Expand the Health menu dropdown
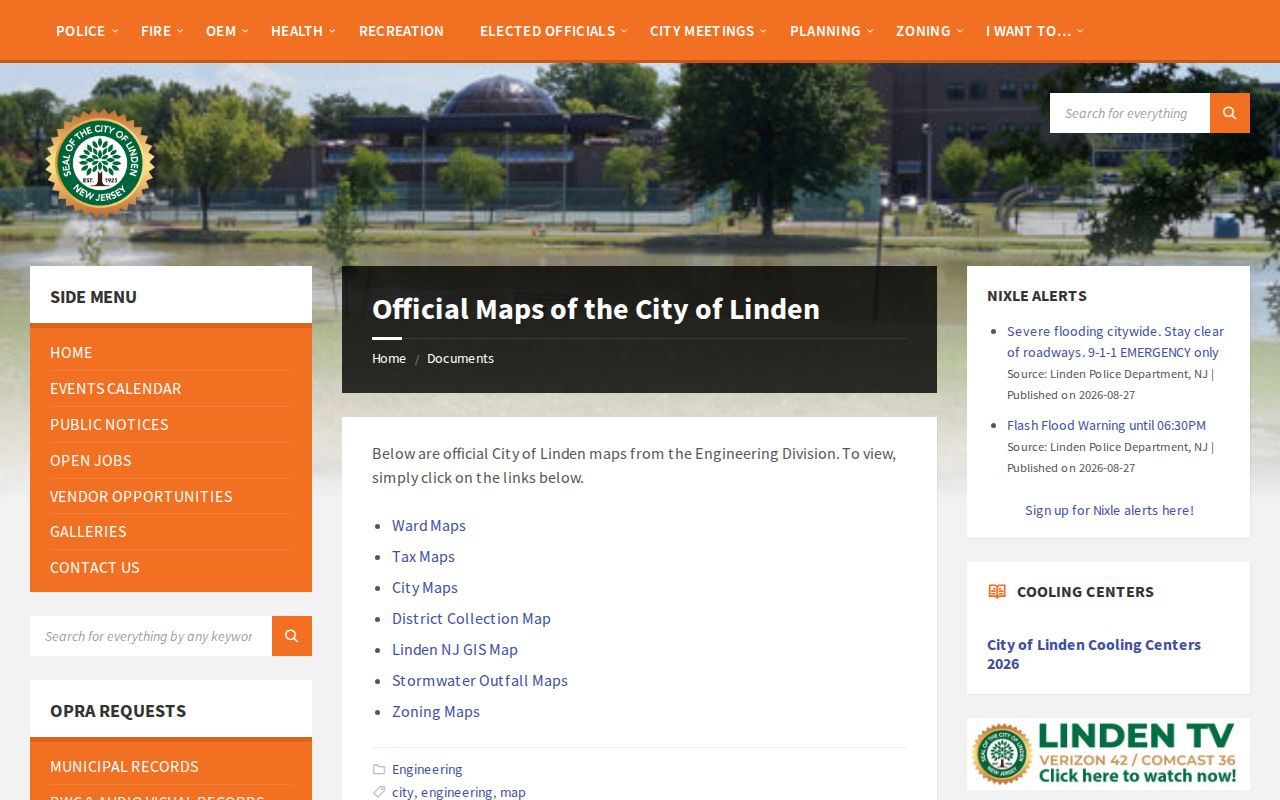 304,31
